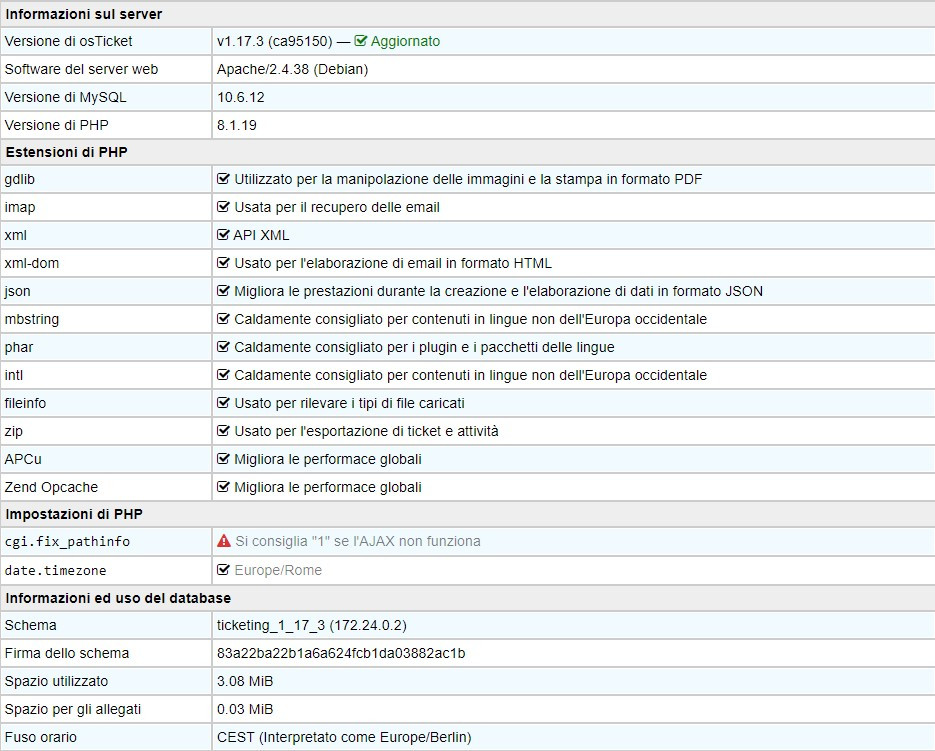The image size is (935, 751).
Task: Click the checkmark for phar extension
Action: 224,347
